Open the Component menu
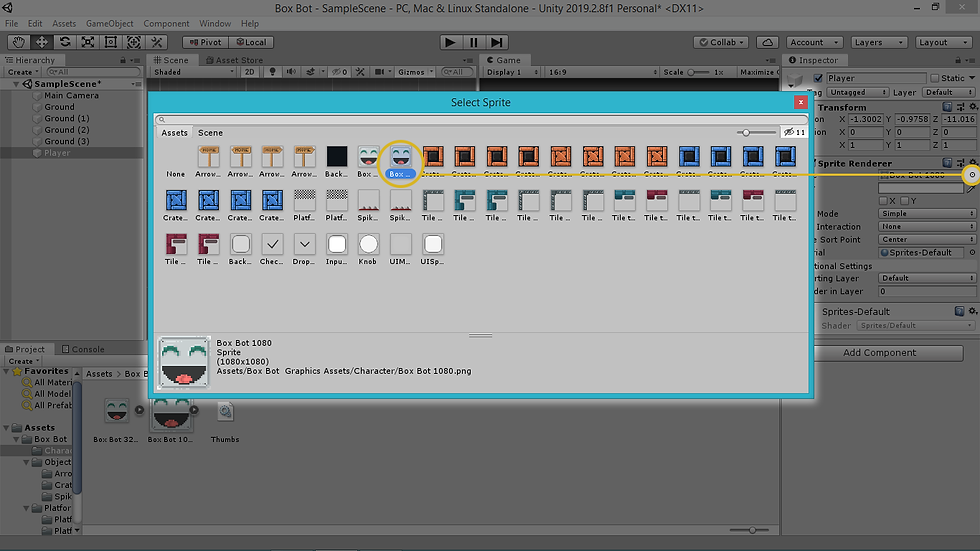The height and width of the screenshot is (551, 980). click(x=166, y=23)
